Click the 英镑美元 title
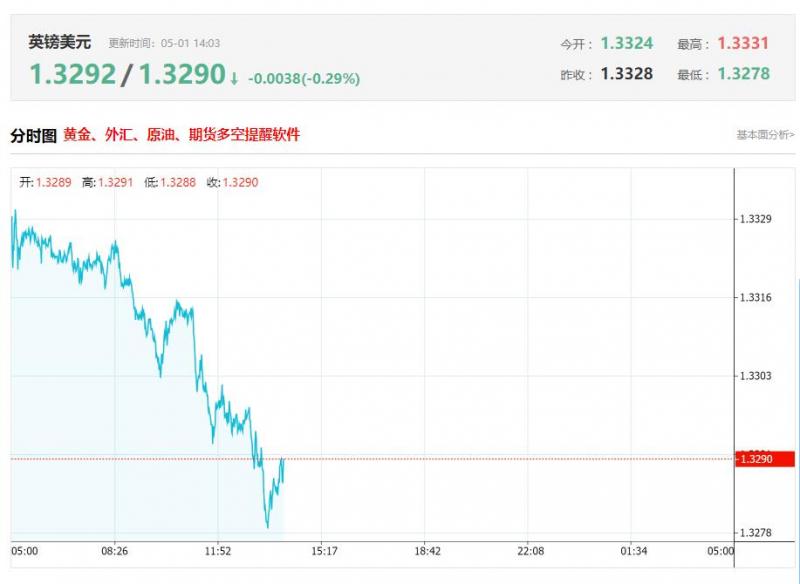Image resolution: width=800 pixels, height=584 pixels. pos(59,42)
